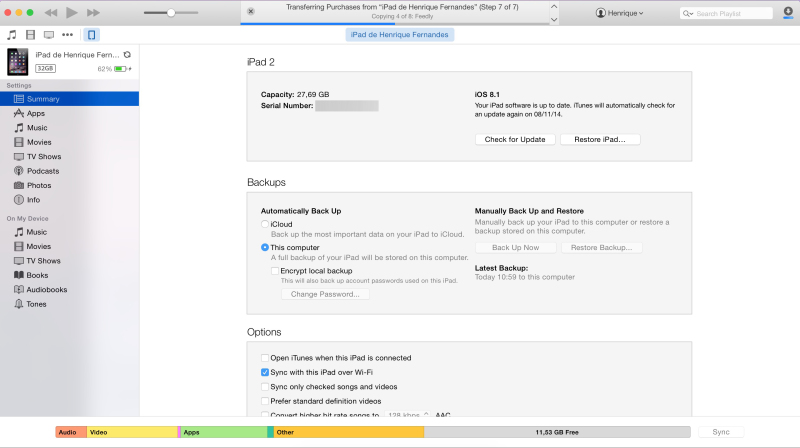The width and height of the screenshot is (800, 448).
Task: Click the fast-forward playback button
Action: point(93,13)
